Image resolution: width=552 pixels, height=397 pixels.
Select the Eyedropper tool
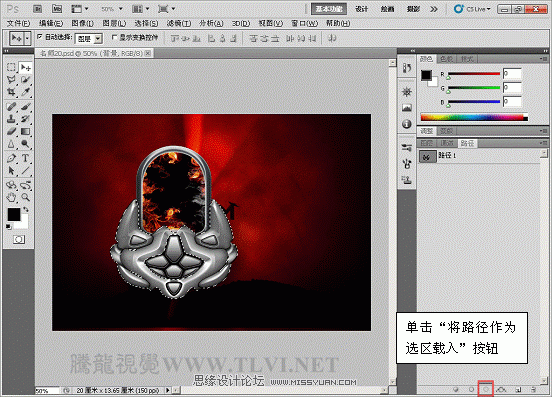[x=25, y=92]
